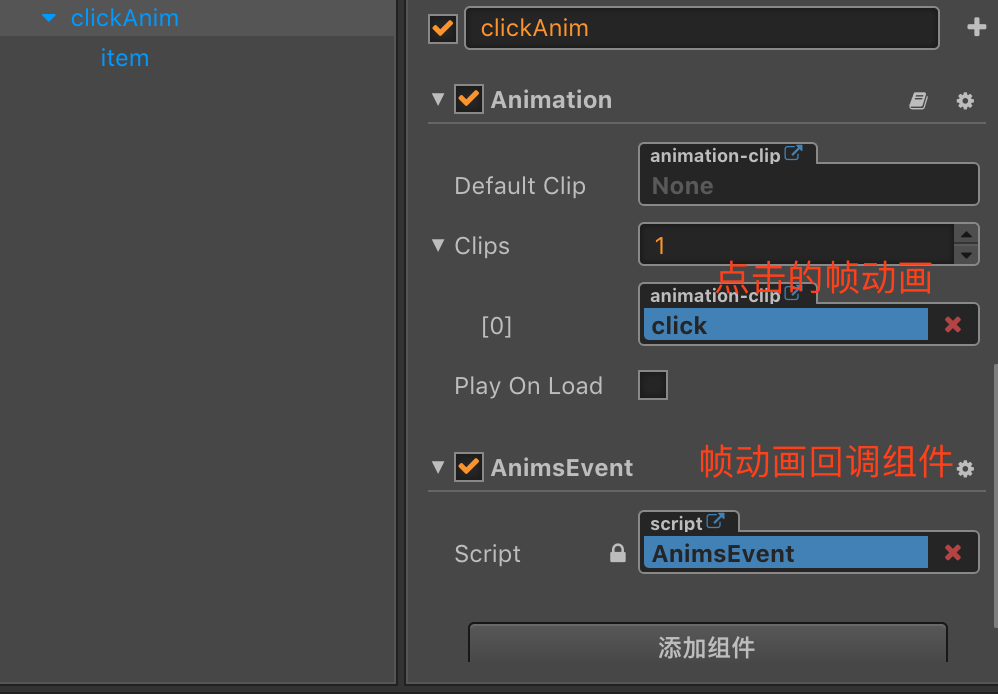The width and height of the screenshot is (998, 694).
Task: Open the Animation component gear settings
Action: [965, 101]
